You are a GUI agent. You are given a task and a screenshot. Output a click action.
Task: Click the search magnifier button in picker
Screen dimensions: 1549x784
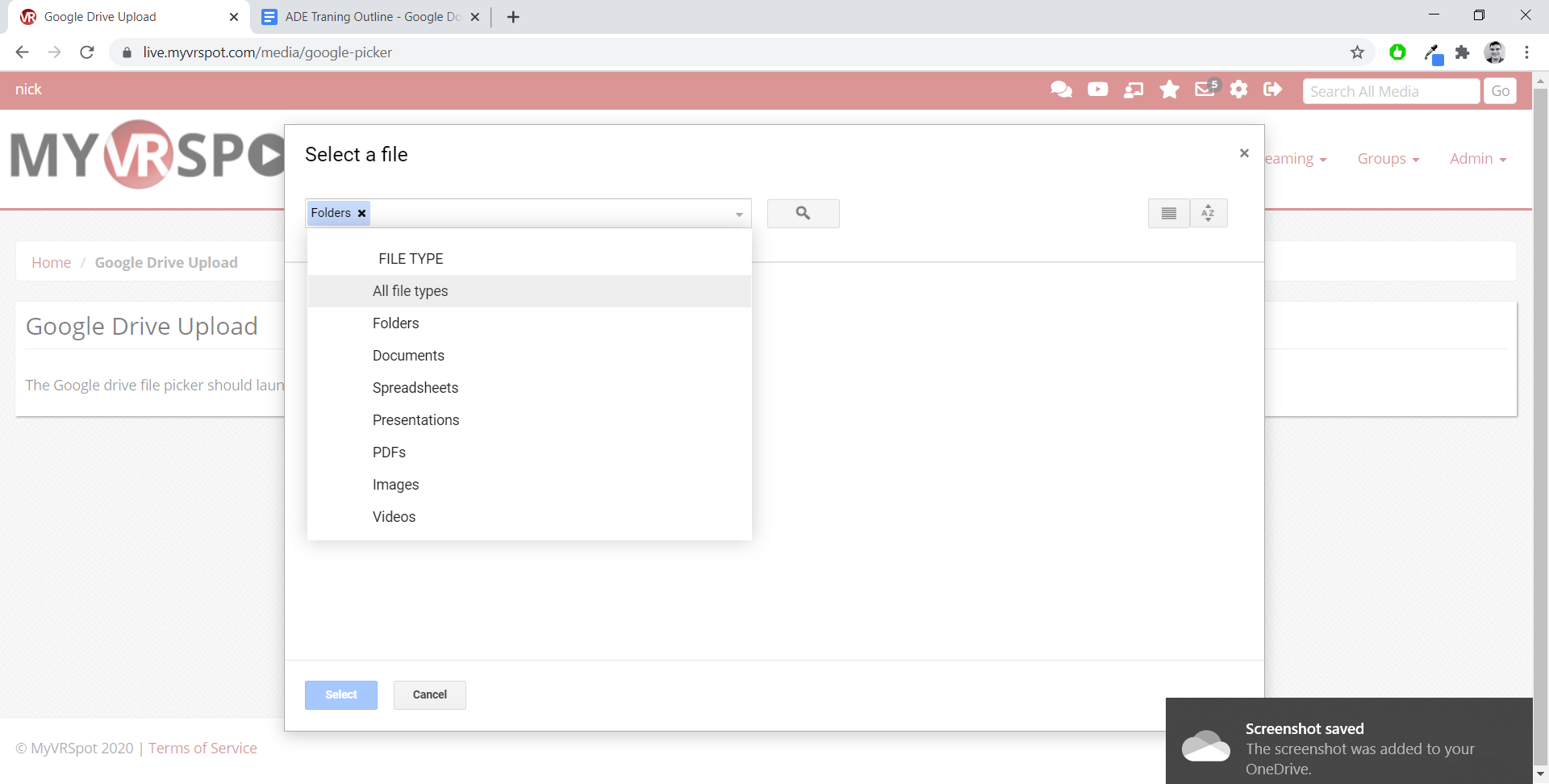803,213
